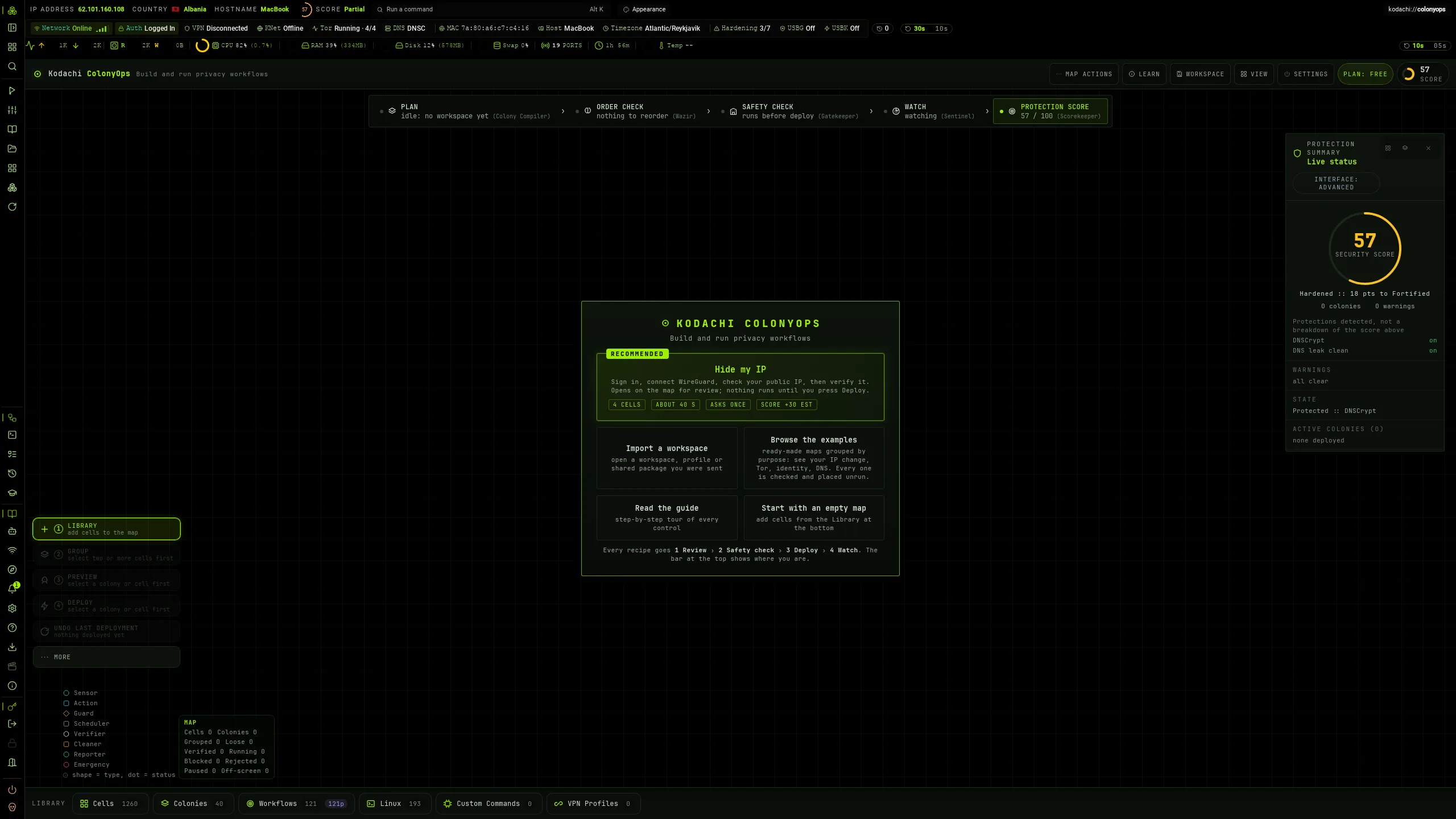This screenshot has width=1456, height=819.
Task: Click the key icon in sidebar
Action: (12, 707)
